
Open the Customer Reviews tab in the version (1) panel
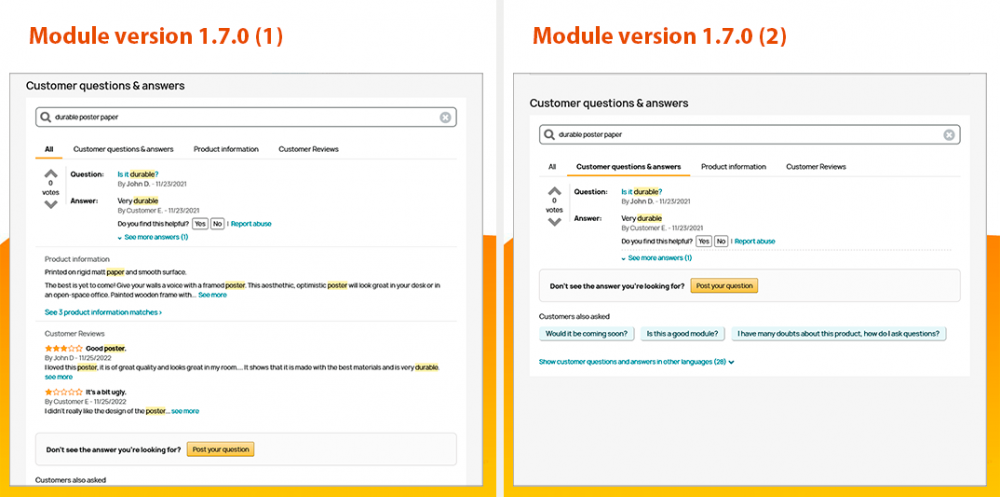pos(309,149)
